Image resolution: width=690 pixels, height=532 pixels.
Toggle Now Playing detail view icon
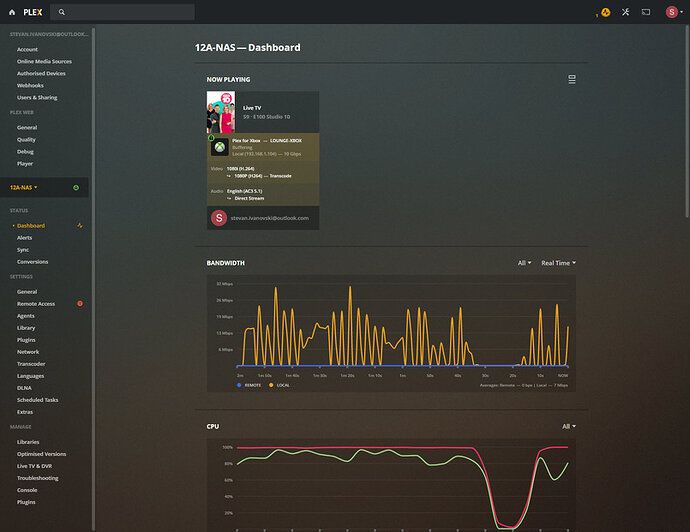pos(572,79)
